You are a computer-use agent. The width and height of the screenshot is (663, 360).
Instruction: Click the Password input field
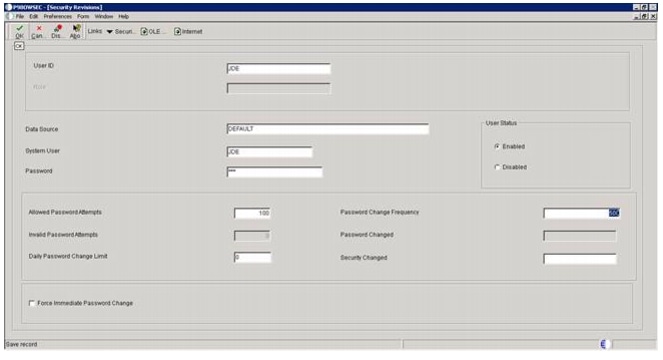(x=275, y=172)
